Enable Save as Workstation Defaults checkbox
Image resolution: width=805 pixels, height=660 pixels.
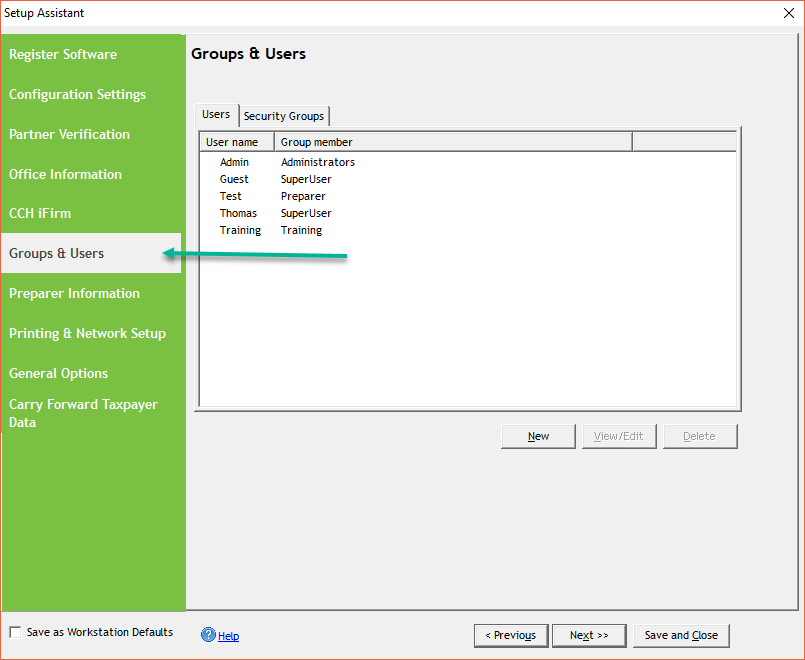(15, 632)
